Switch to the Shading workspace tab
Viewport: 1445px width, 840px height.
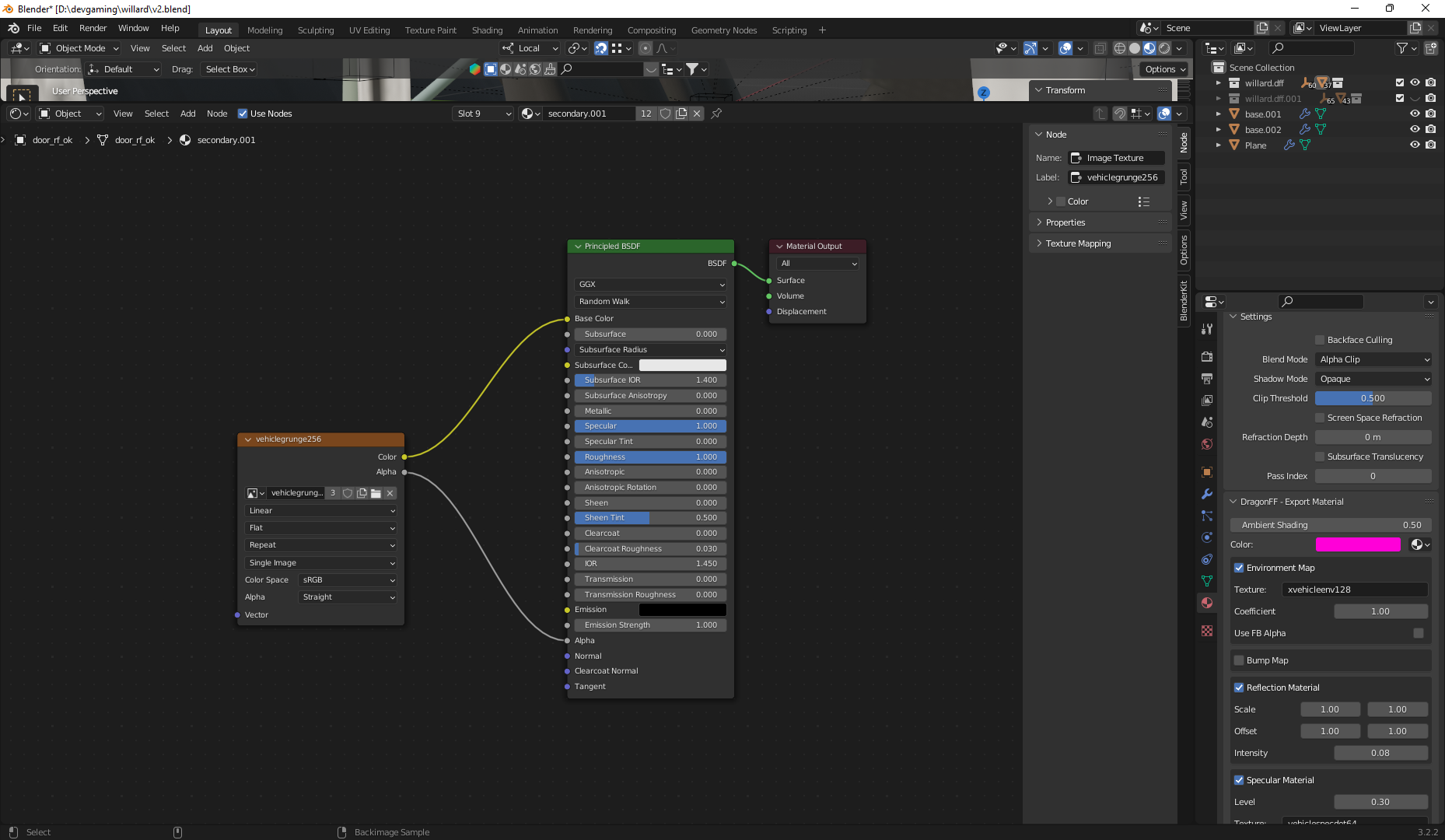pos(487,30)
